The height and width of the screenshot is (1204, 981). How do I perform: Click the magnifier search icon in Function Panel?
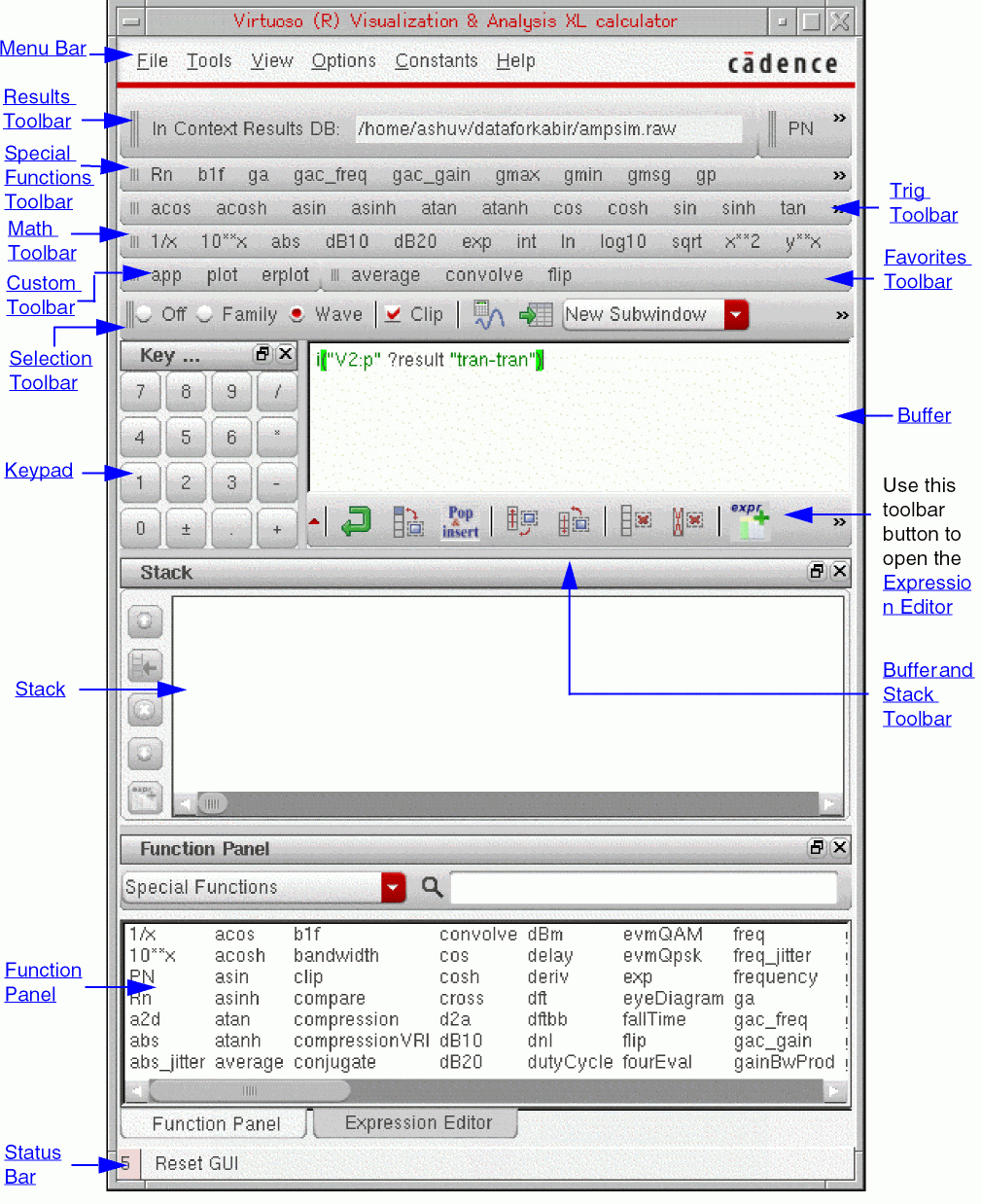[x=432, y=886]
